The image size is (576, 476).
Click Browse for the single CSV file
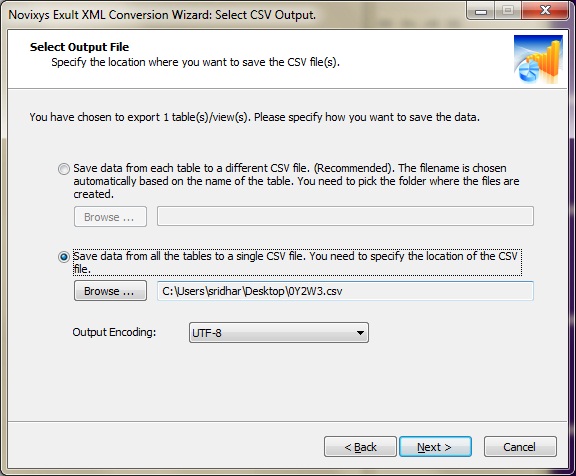(110, 291)
